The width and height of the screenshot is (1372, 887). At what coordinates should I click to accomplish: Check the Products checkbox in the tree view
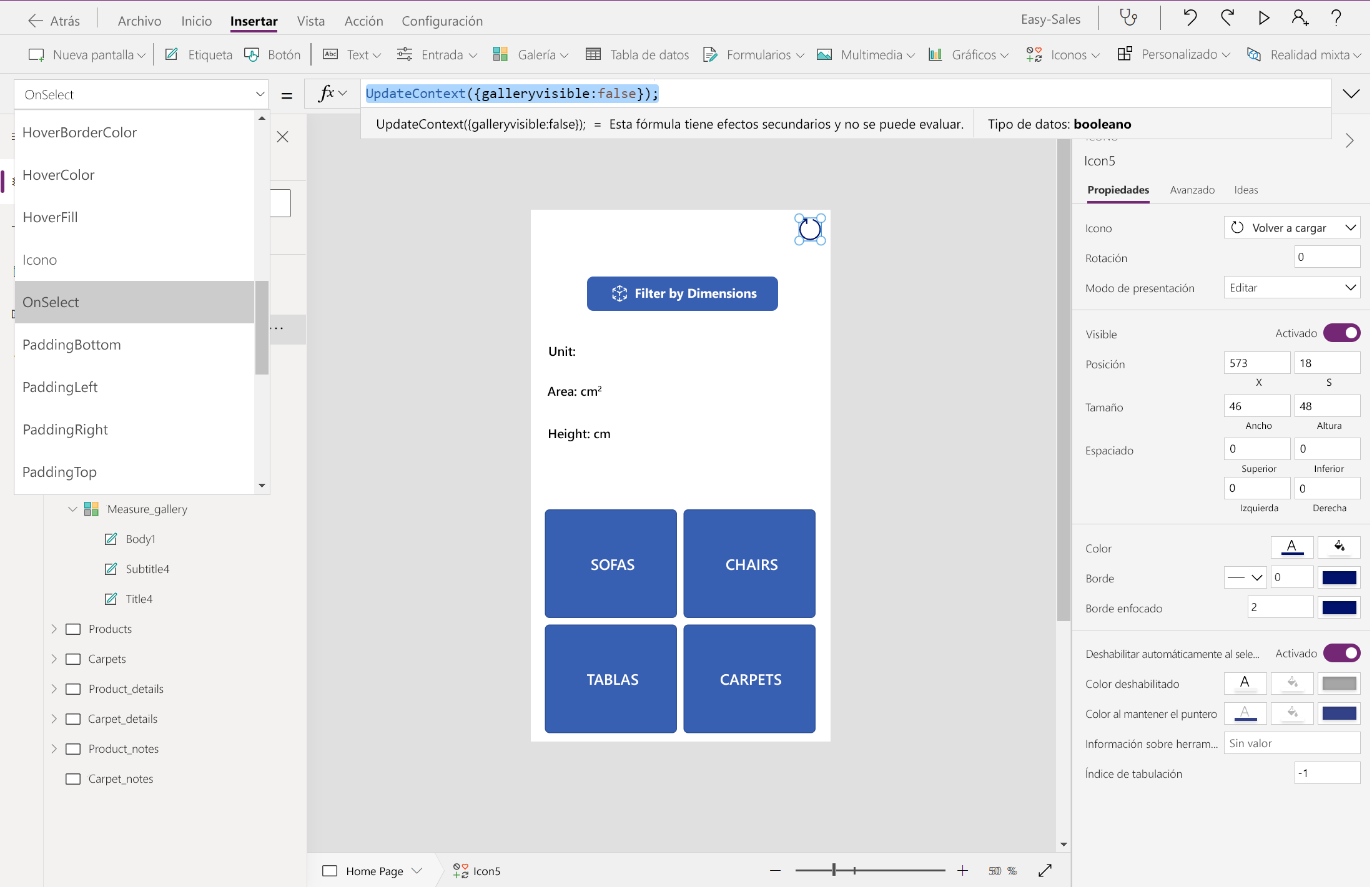(74, 629)
